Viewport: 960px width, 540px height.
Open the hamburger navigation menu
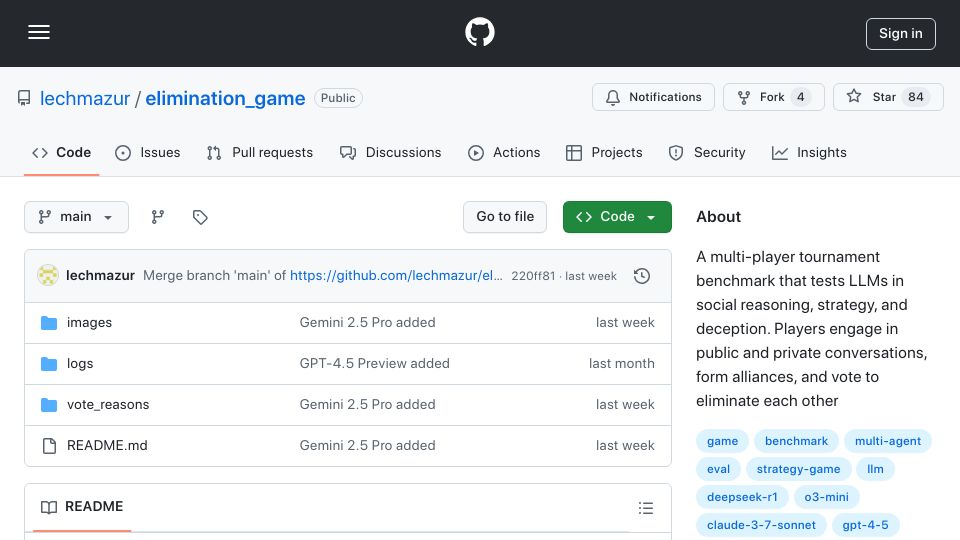[x=39, y=32]
